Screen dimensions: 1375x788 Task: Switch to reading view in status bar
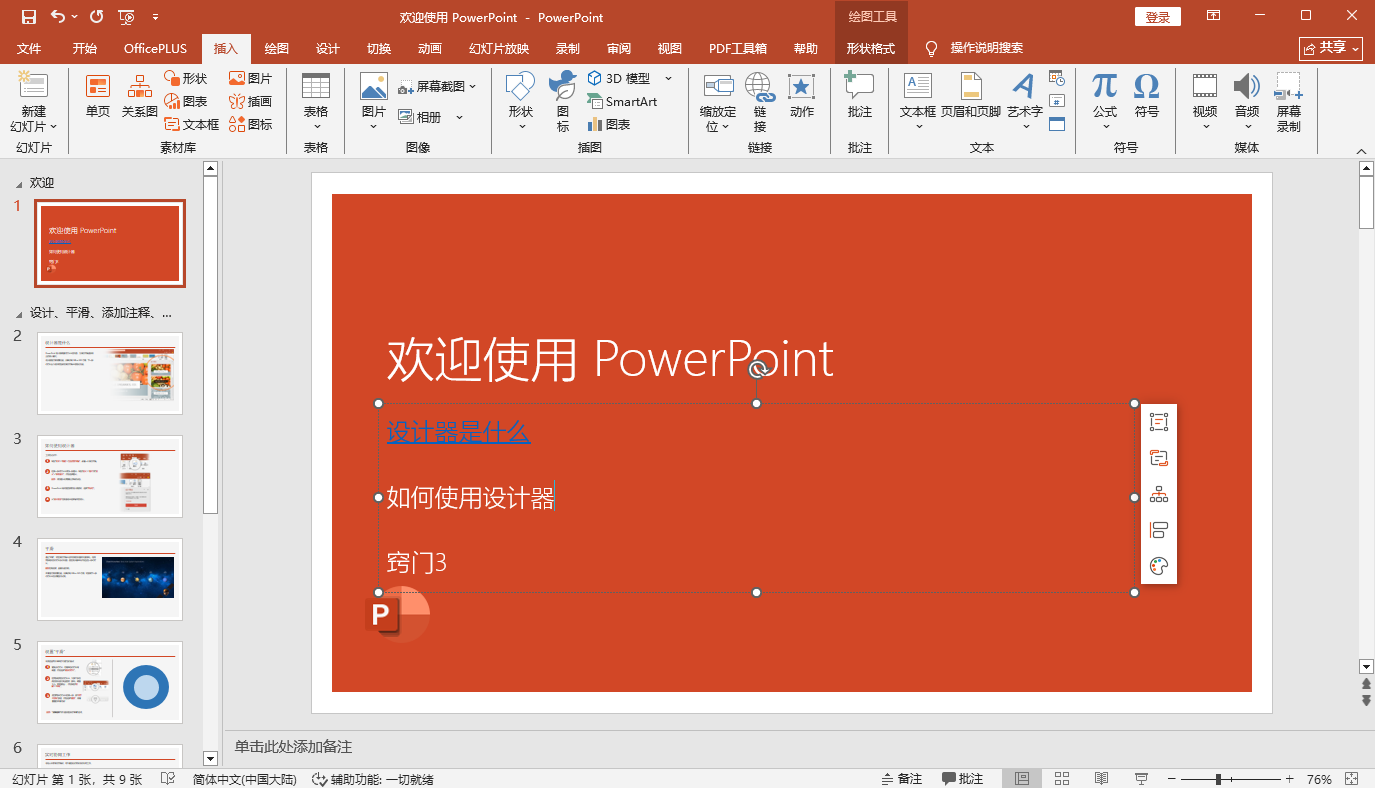[1101, 779]
